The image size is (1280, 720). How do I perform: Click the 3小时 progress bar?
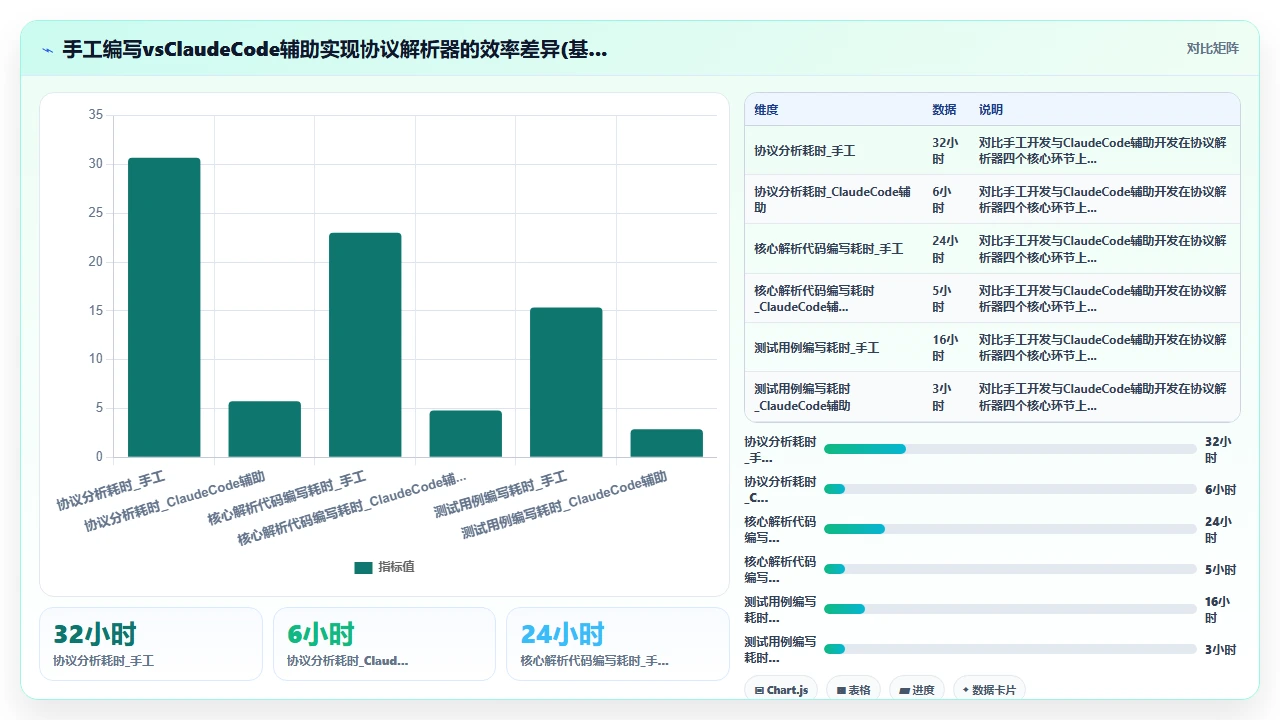(1010, 649)
